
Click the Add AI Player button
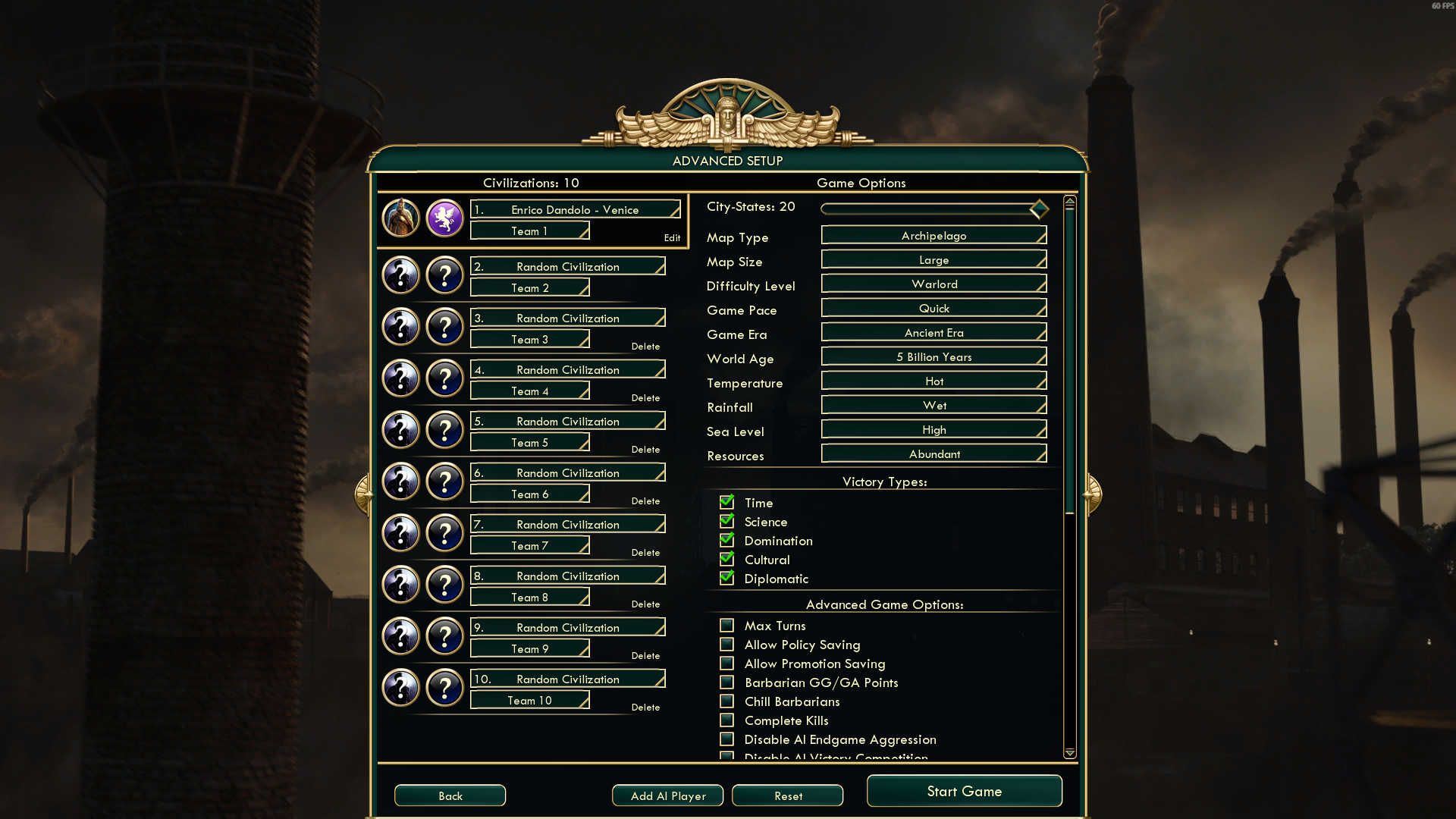[667, 795]
